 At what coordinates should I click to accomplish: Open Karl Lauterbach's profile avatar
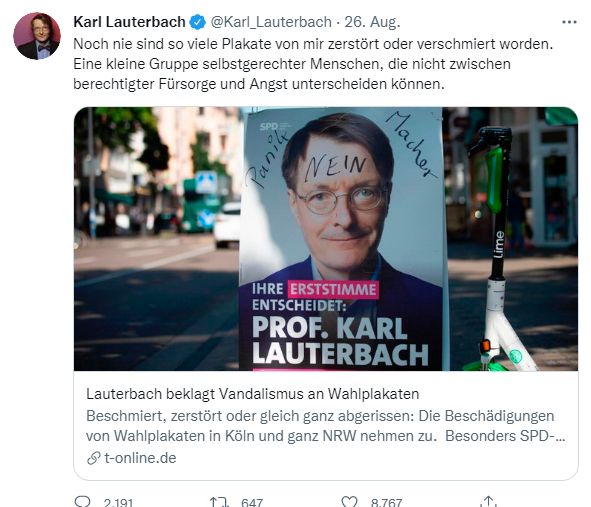point(37,36)
